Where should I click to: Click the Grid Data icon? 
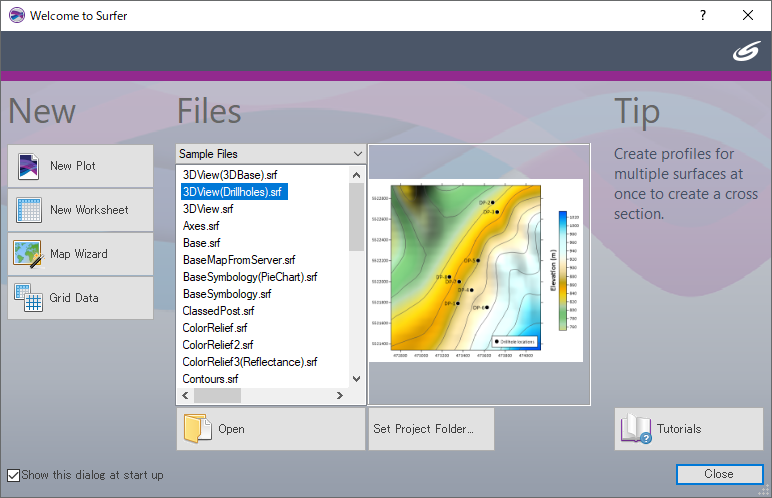pyautogui.click(x=29, y=298)
